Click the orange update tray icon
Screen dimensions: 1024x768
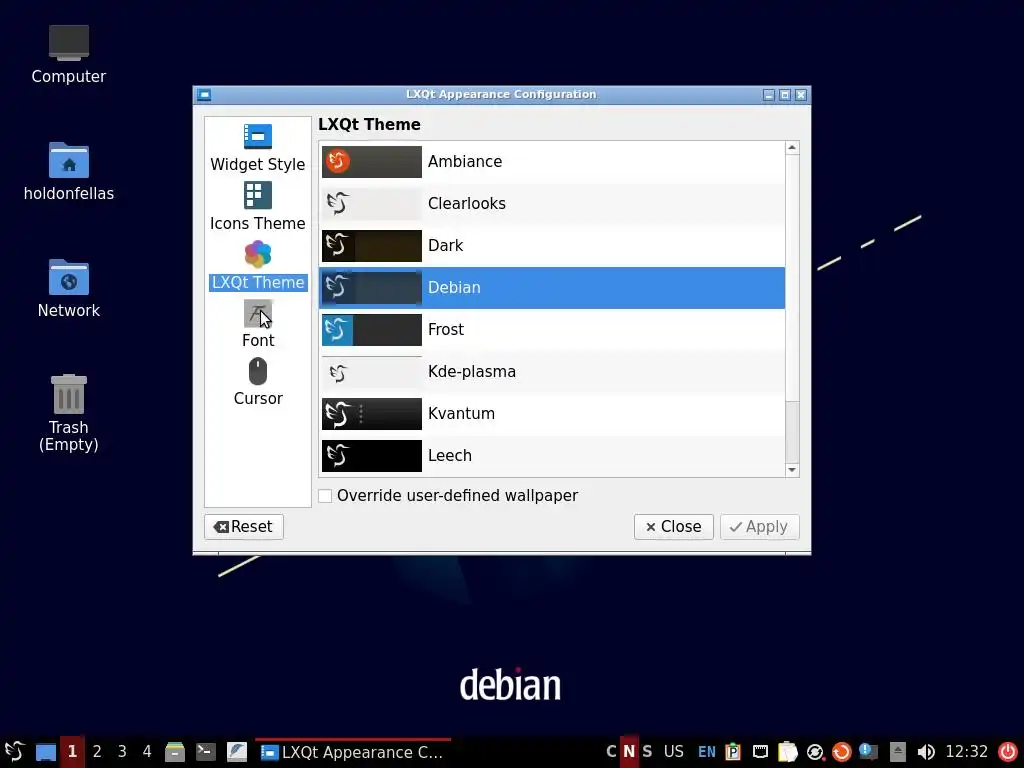tap(841, 752)
